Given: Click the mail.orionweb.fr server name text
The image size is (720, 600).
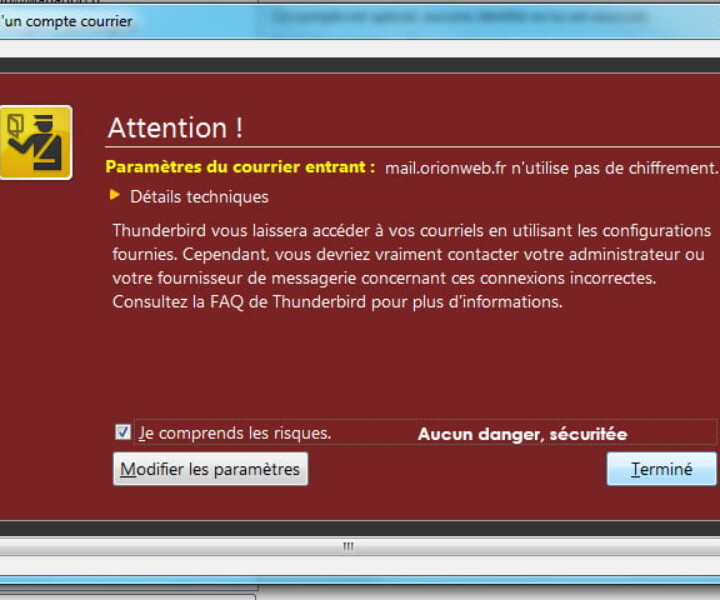Looking at the screenshot, I should click(x=445, y=168).
